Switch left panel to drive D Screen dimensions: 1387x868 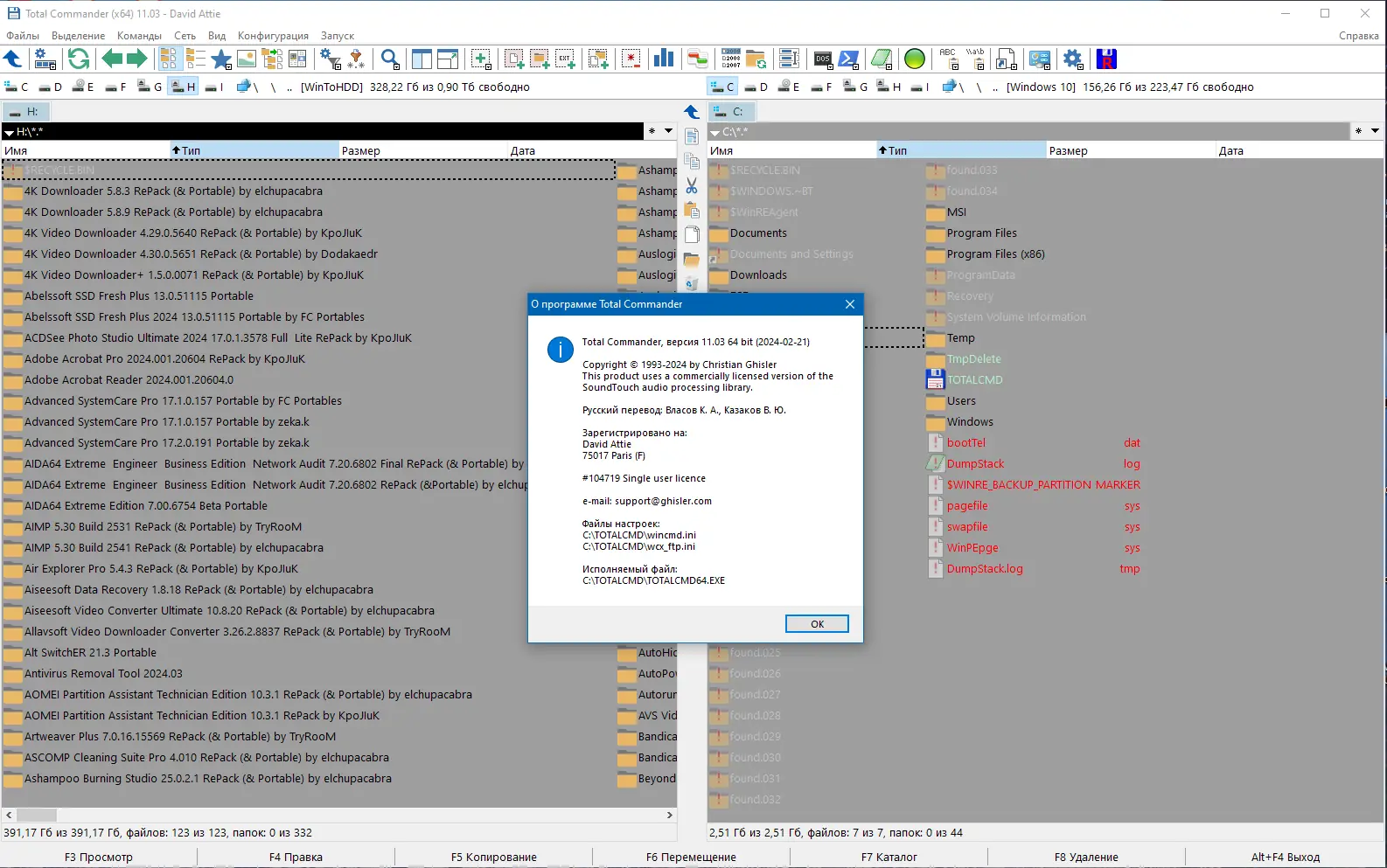(50, 87)
